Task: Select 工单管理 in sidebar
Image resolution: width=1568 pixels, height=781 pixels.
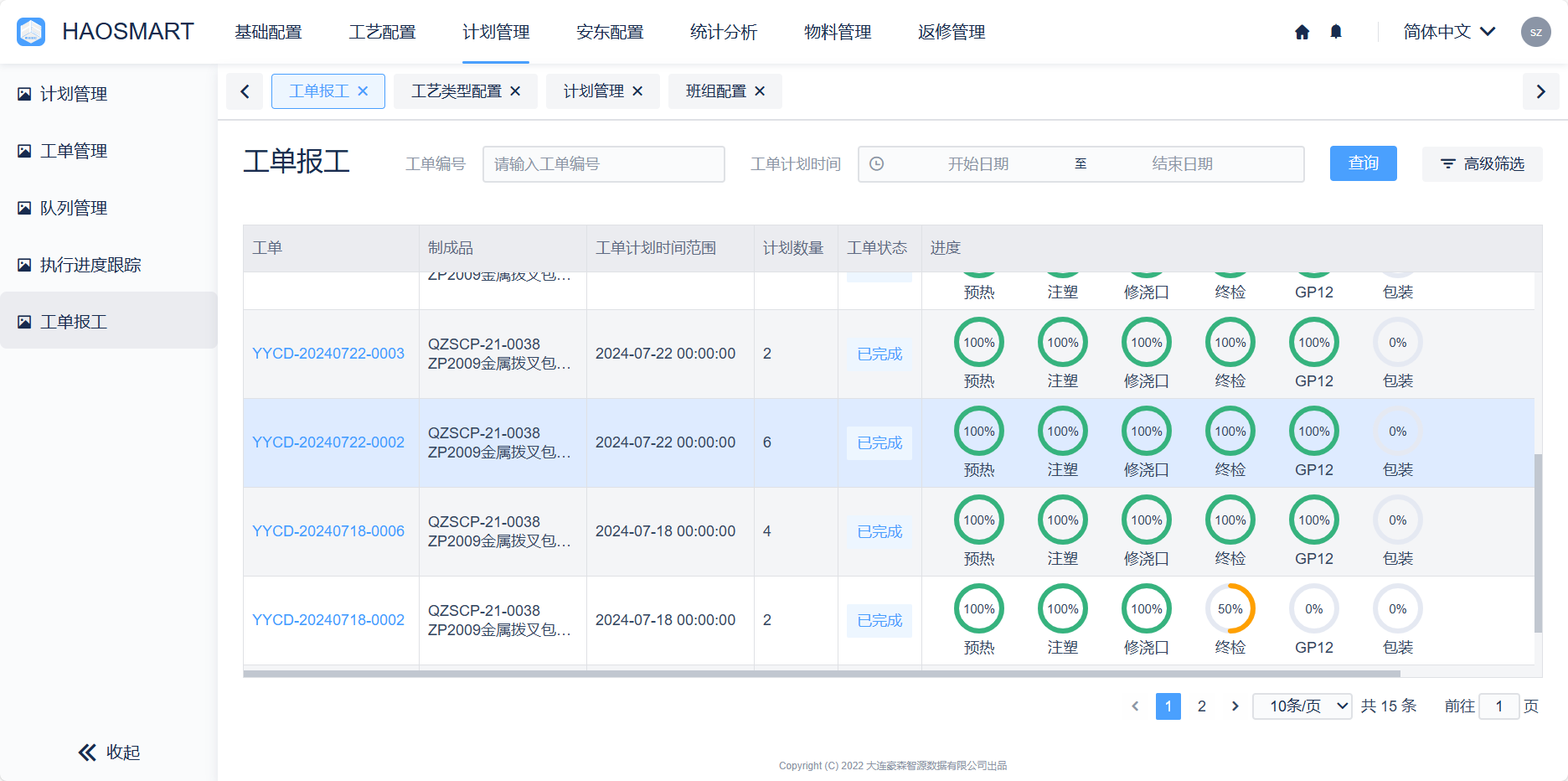Action: coord(109,151)
